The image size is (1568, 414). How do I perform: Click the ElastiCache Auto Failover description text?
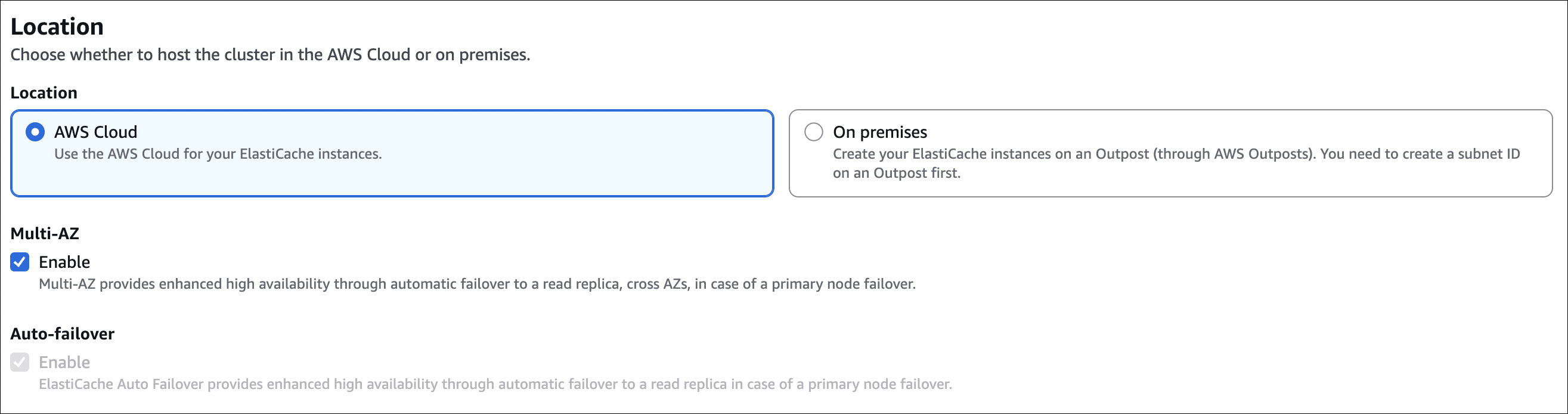(495, 385)
